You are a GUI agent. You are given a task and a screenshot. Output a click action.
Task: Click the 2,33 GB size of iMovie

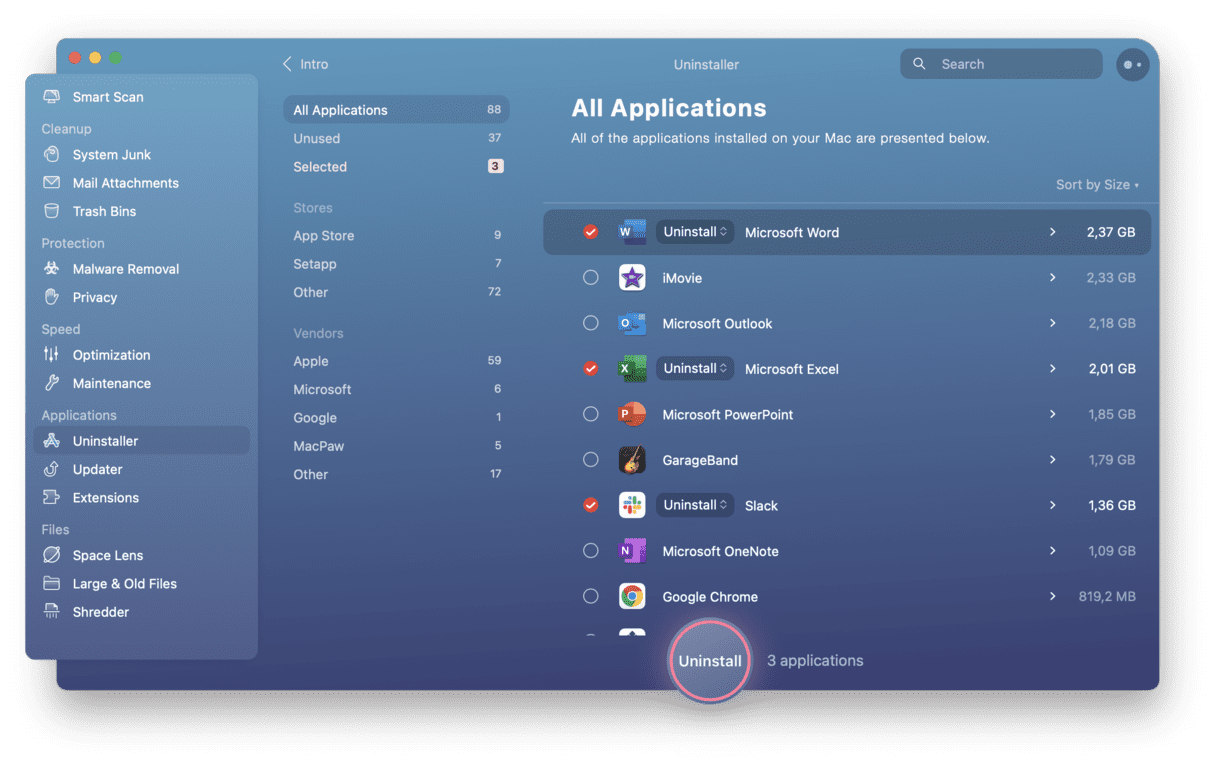pos(1111,278)
